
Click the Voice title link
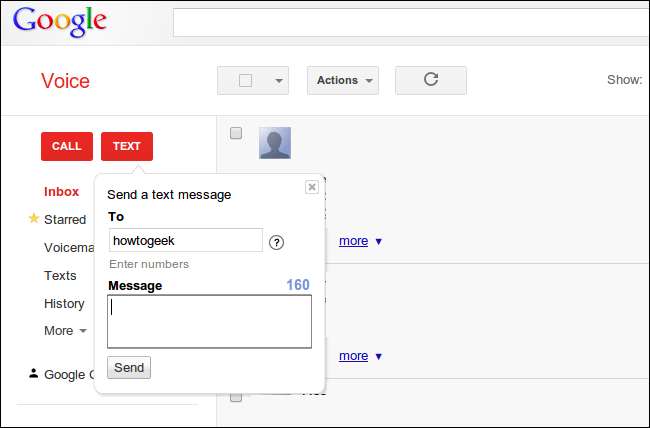pyautogui.click(x=65, y=81)
